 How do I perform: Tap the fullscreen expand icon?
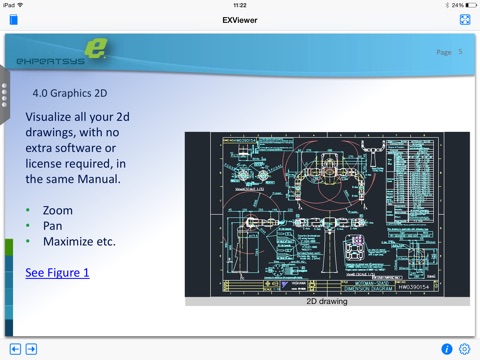click(x=465, y=20)
